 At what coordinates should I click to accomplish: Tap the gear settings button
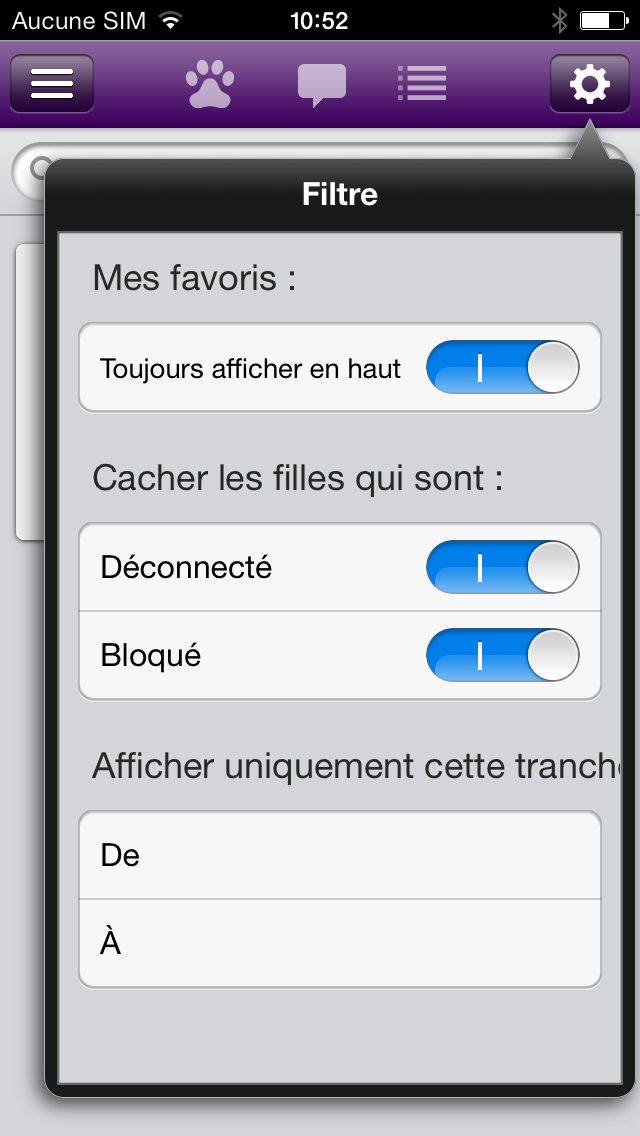[589, 83]
